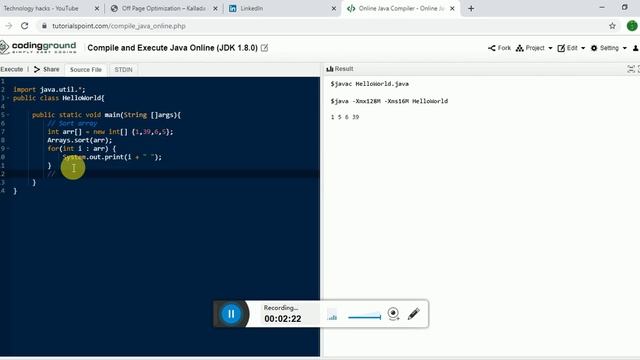
Task: Click the '// Sort array' comment
Action: pyautogui.click(x=72, y=123)
